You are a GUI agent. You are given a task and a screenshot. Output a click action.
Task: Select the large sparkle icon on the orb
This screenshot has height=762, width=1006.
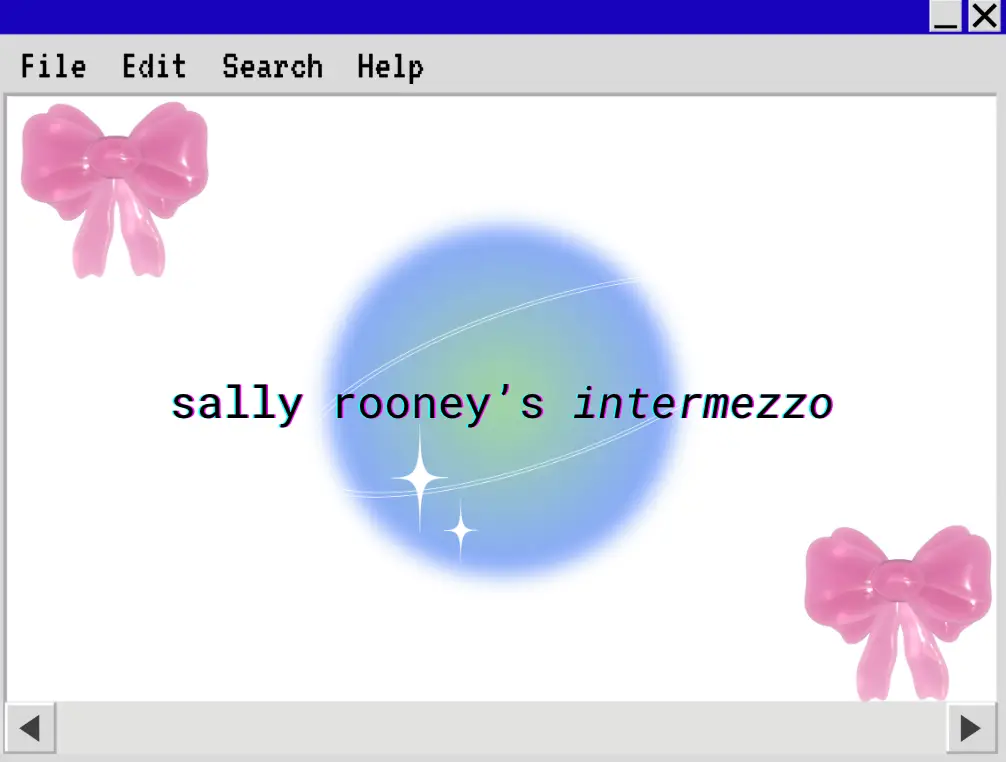(420, 478)
